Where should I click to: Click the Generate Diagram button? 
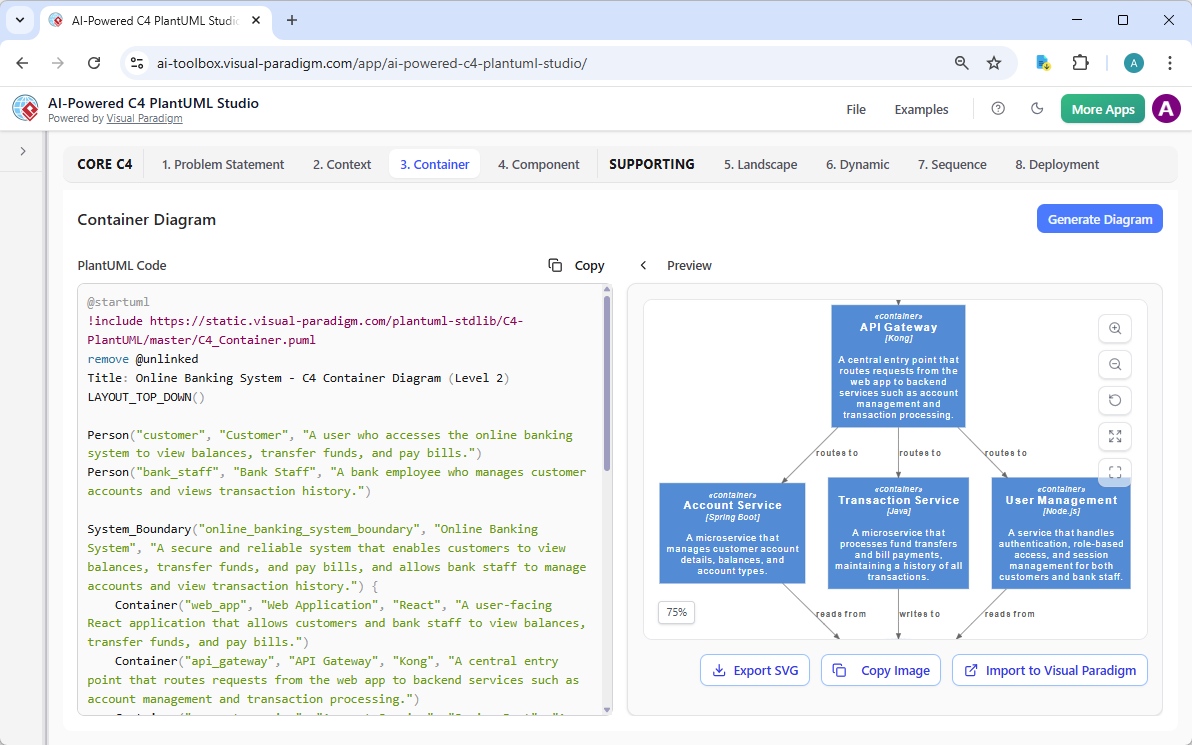coord(1100,218)
